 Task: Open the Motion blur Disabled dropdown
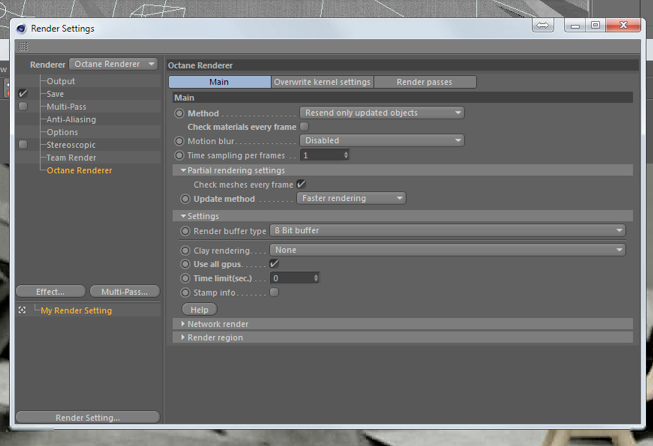[x=382, y=141]
